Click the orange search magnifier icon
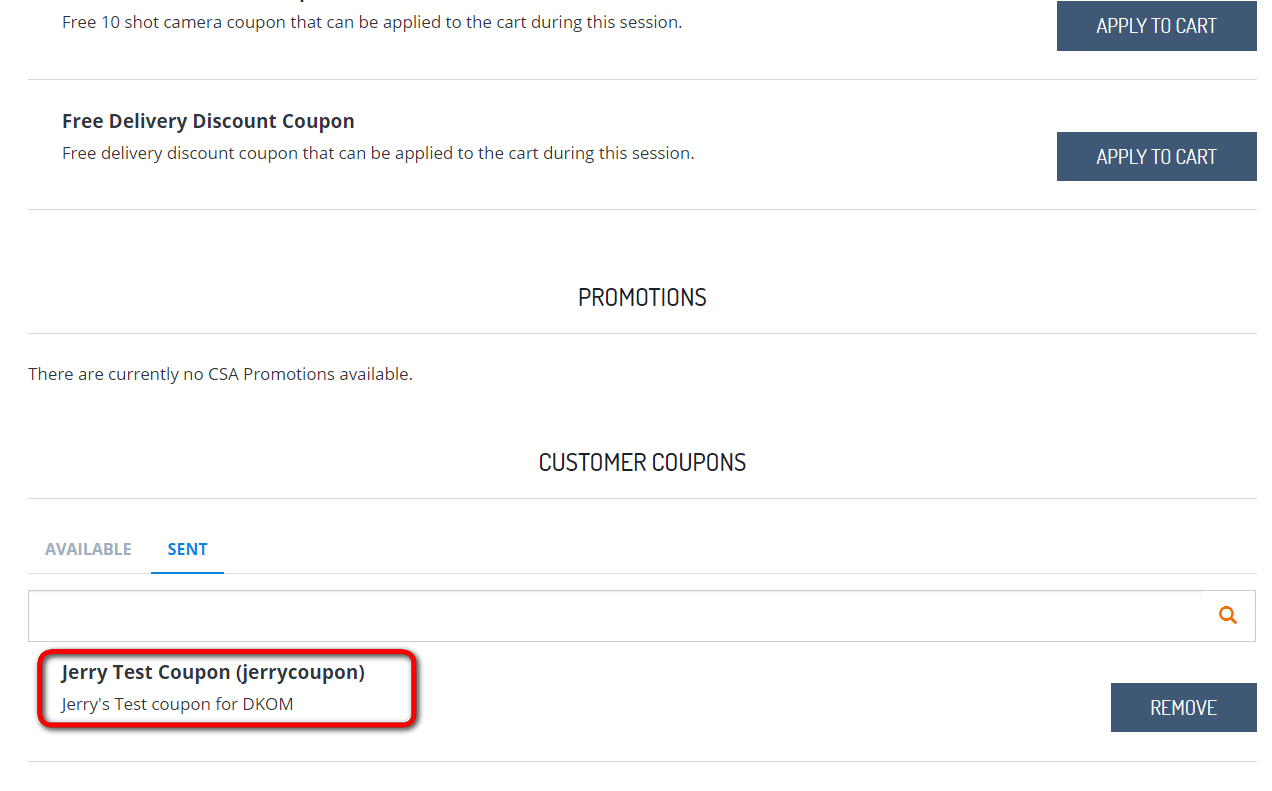The height and width of the screenshot is (791, 1272). point(1228,615)
